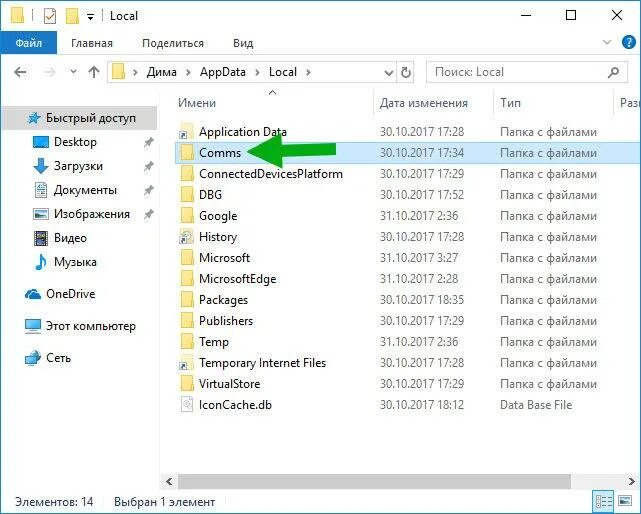Click Local in the address breadcrumb

pos(282,72)
